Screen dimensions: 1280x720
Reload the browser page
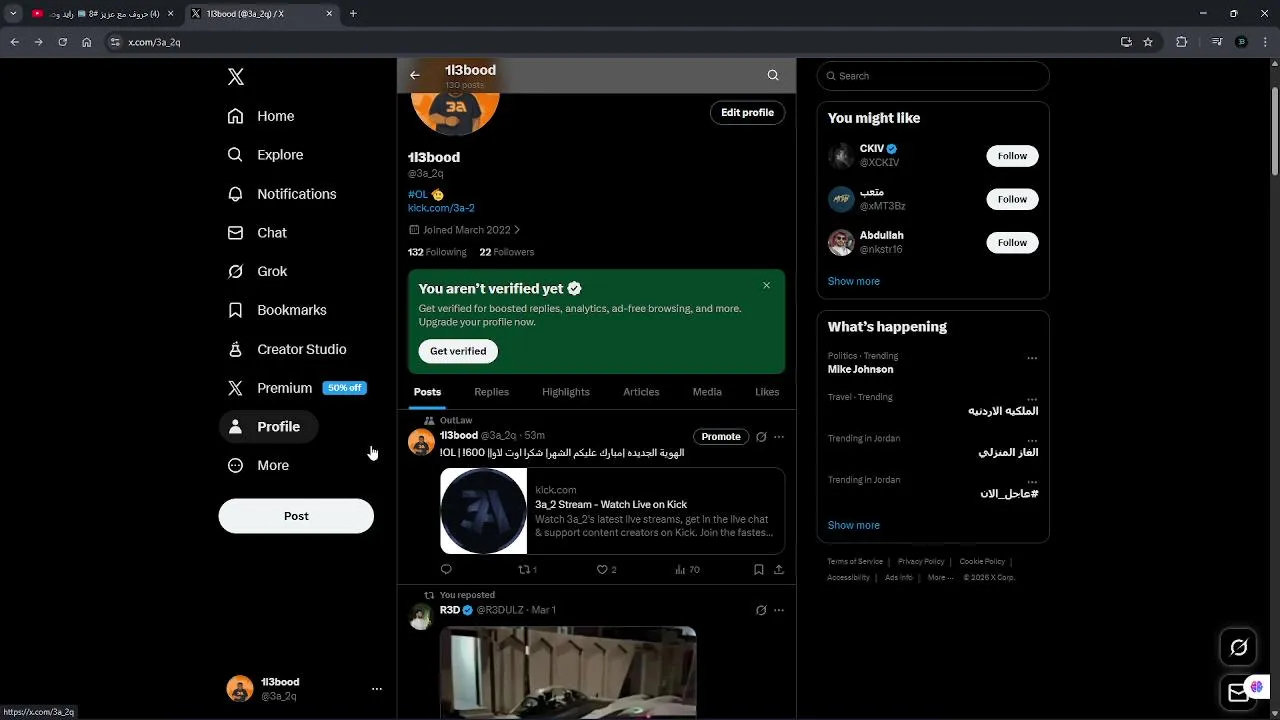(62, 42)
